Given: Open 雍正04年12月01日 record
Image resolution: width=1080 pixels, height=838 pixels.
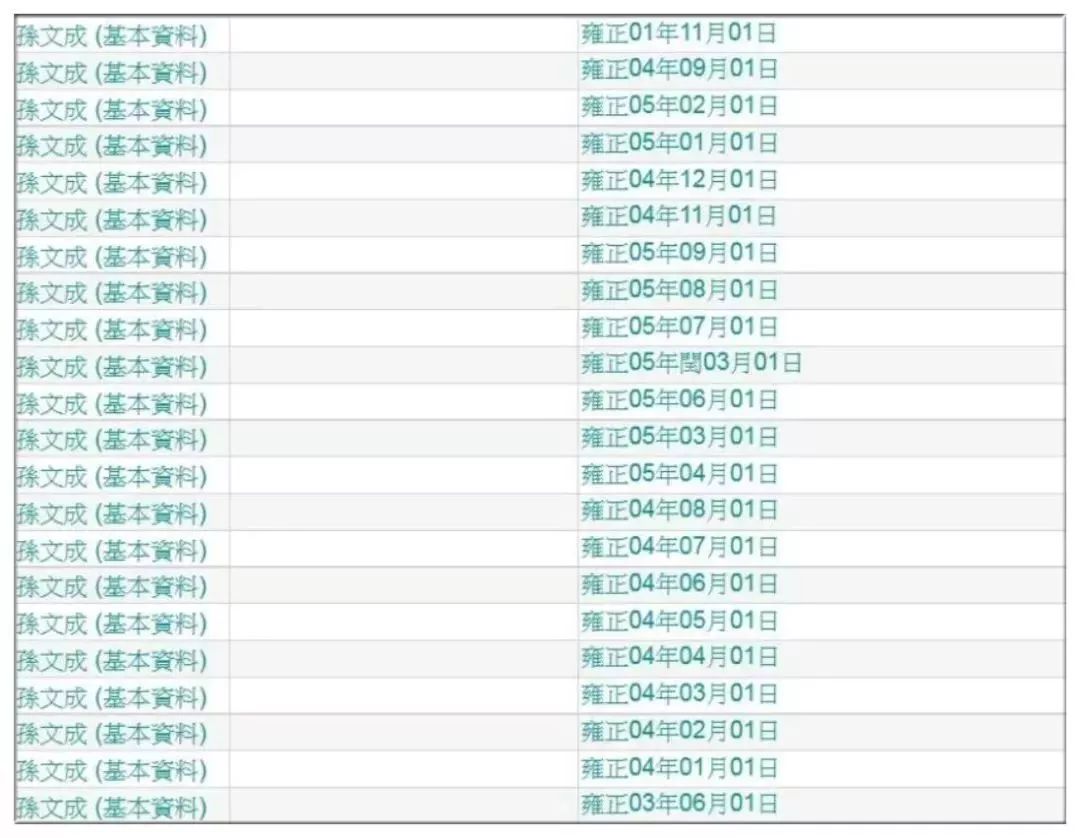Looking at the screenshot, I should coord(679,181).
